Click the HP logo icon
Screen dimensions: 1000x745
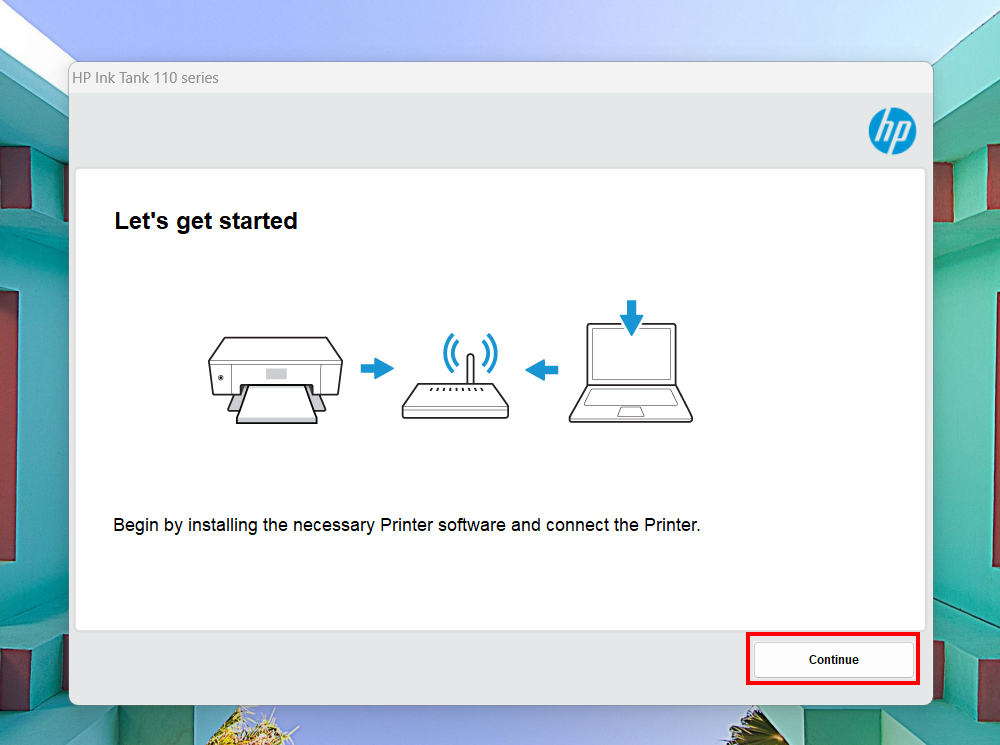(892, 131)
